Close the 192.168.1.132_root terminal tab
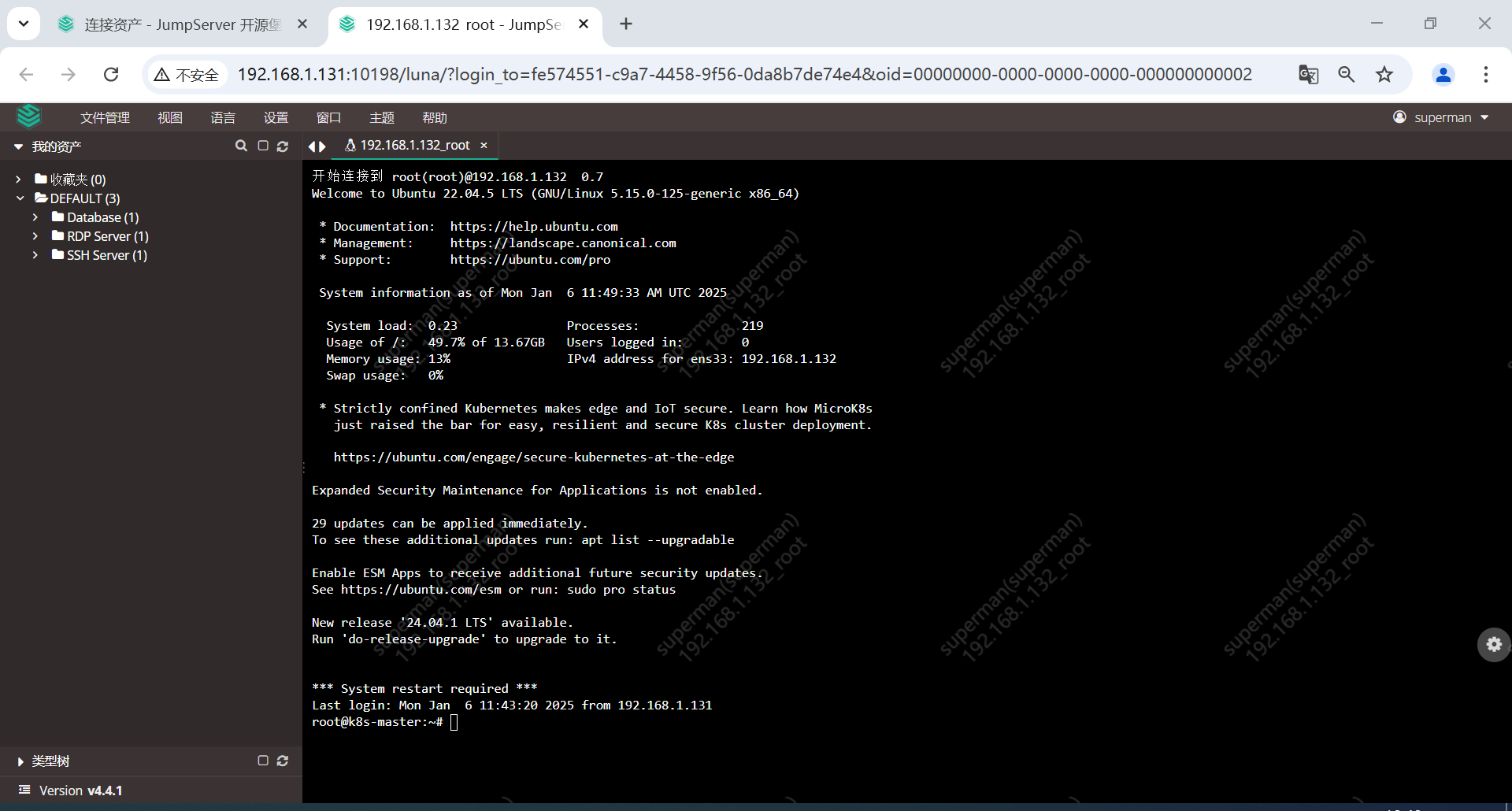This screenshot has width=1512, height=811. click(x=484, y=146)
